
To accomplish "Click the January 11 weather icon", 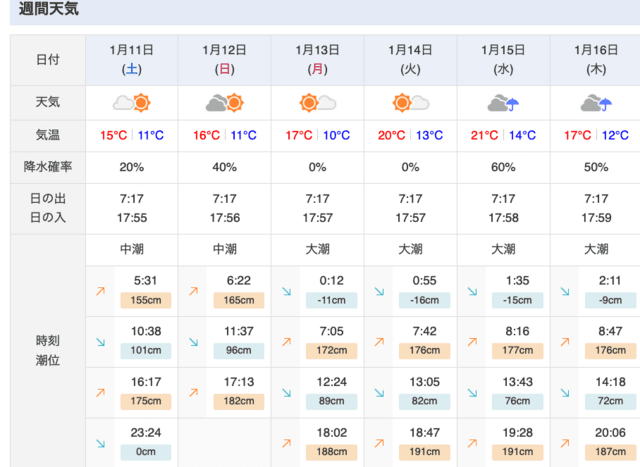I will tap(132, 102).
